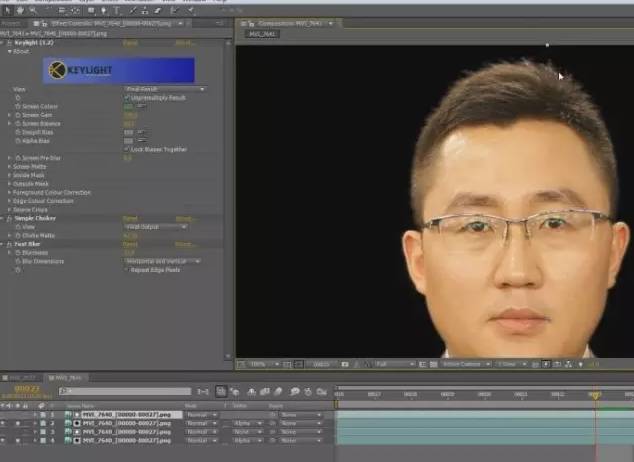Switch to the Project panel tab
Viewport: 634px width, 462px height.
tap(11, 23)
